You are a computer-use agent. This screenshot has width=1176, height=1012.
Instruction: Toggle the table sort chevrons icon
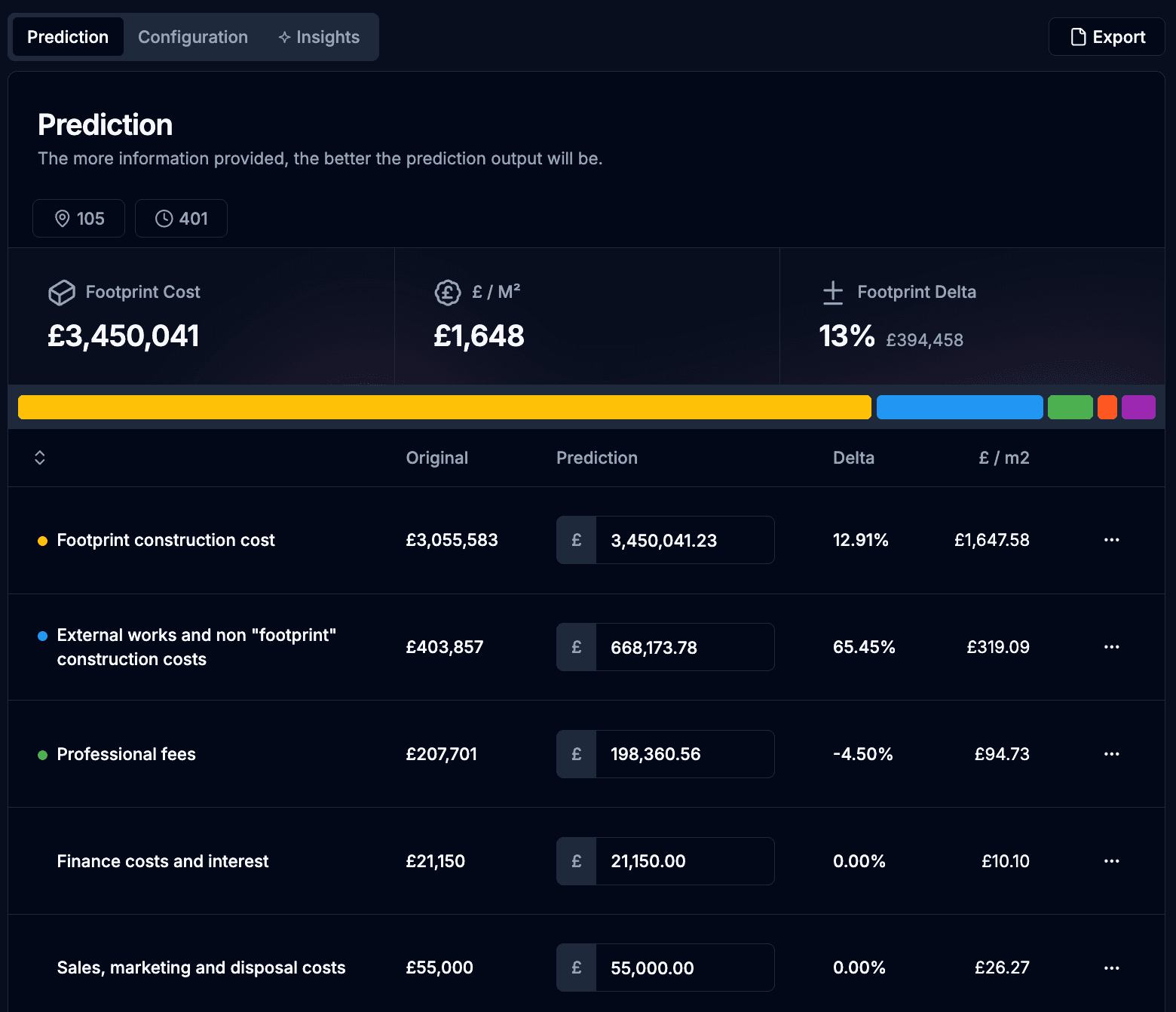click(x=40, y=458)
